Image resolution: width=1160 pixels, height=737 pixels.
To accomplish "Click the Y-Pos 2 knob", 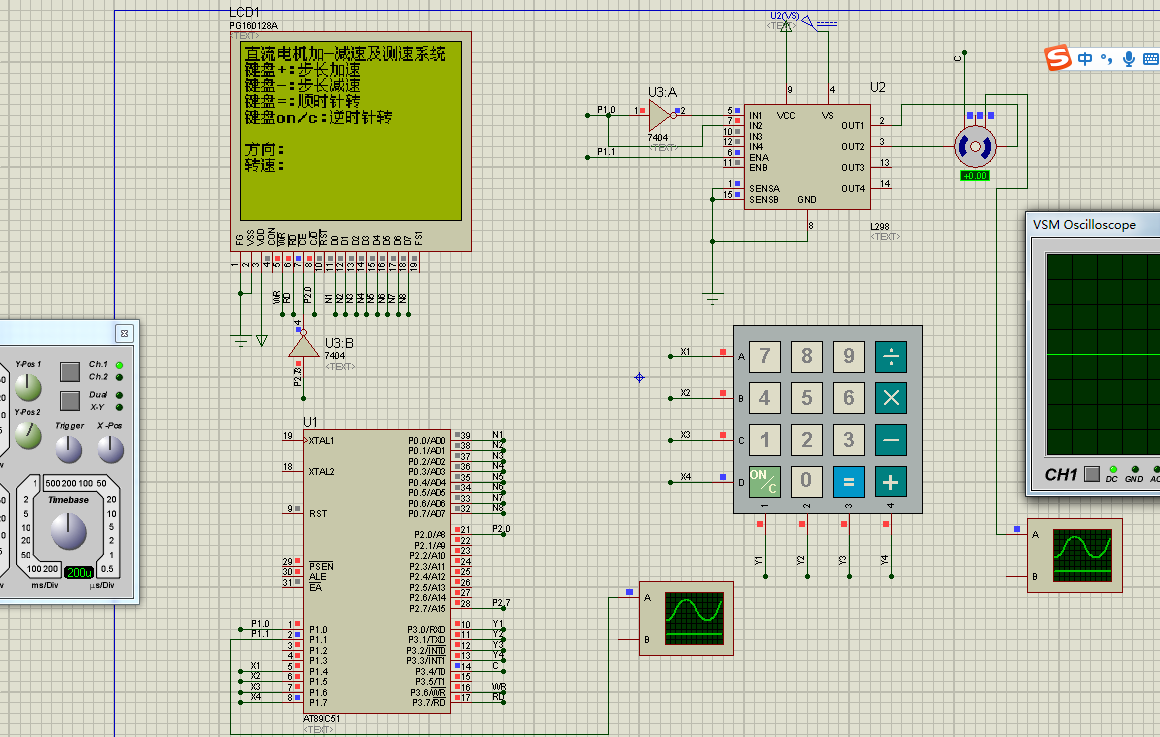I will [28, 435].
